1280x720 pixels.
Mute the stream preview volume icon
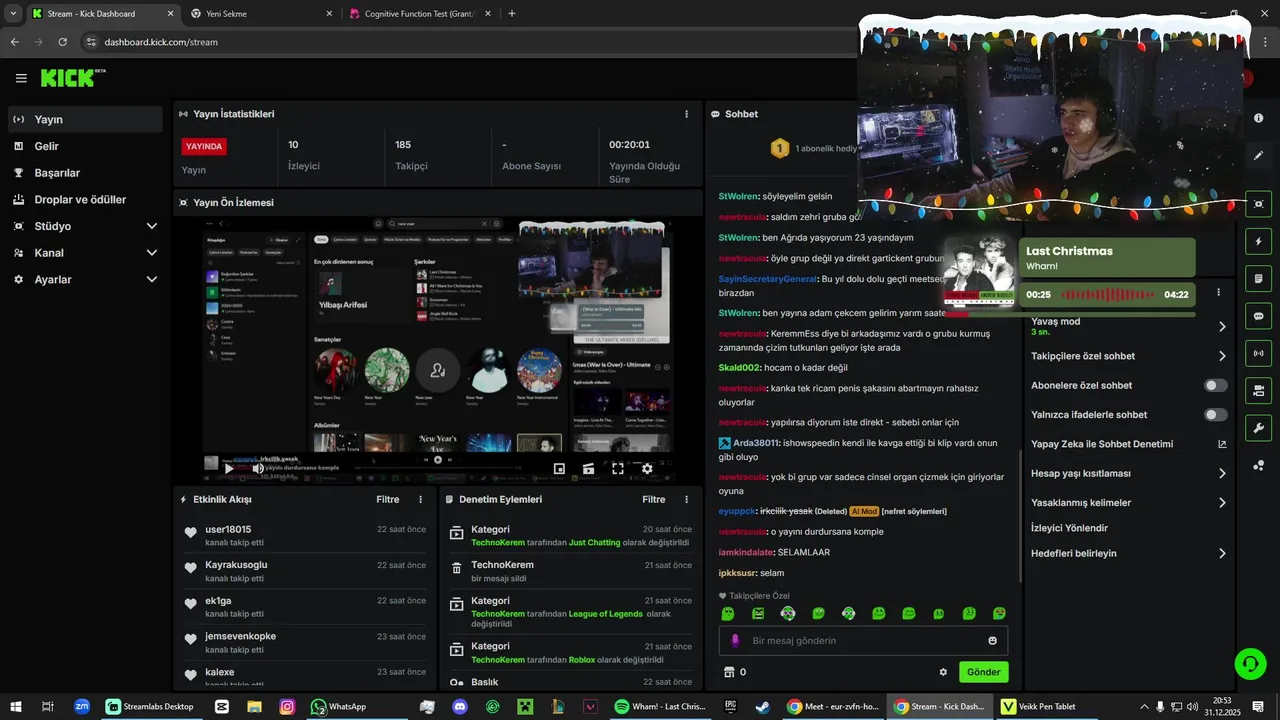point(258,468)
